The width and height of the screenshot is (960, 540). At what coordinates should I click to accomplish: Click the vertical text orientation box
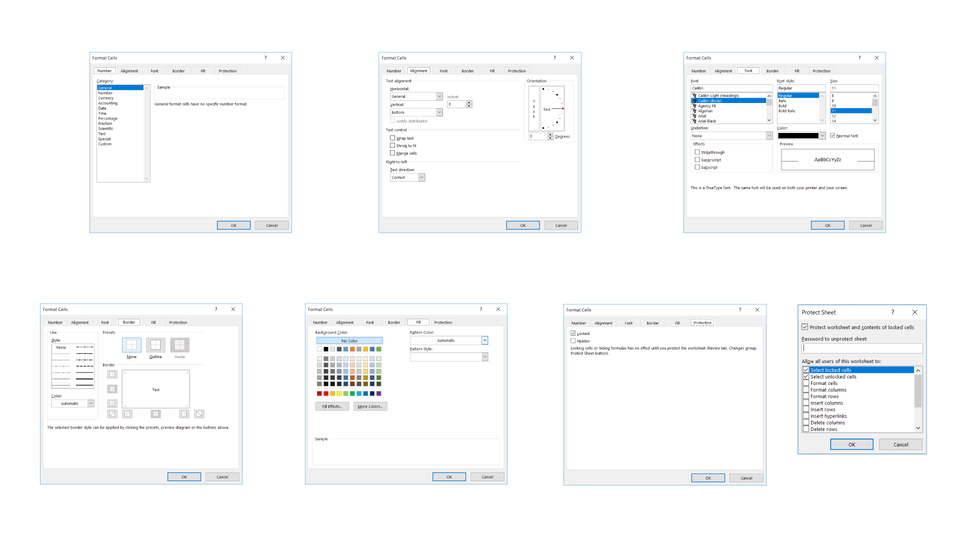point(534,108)
